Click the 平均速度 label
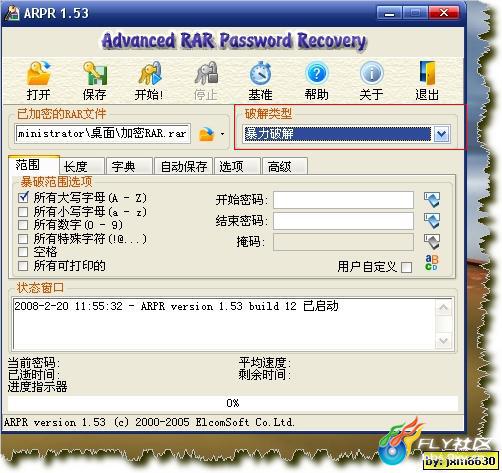The height and width of the screenshot is (473, 502). pos(265,362)
